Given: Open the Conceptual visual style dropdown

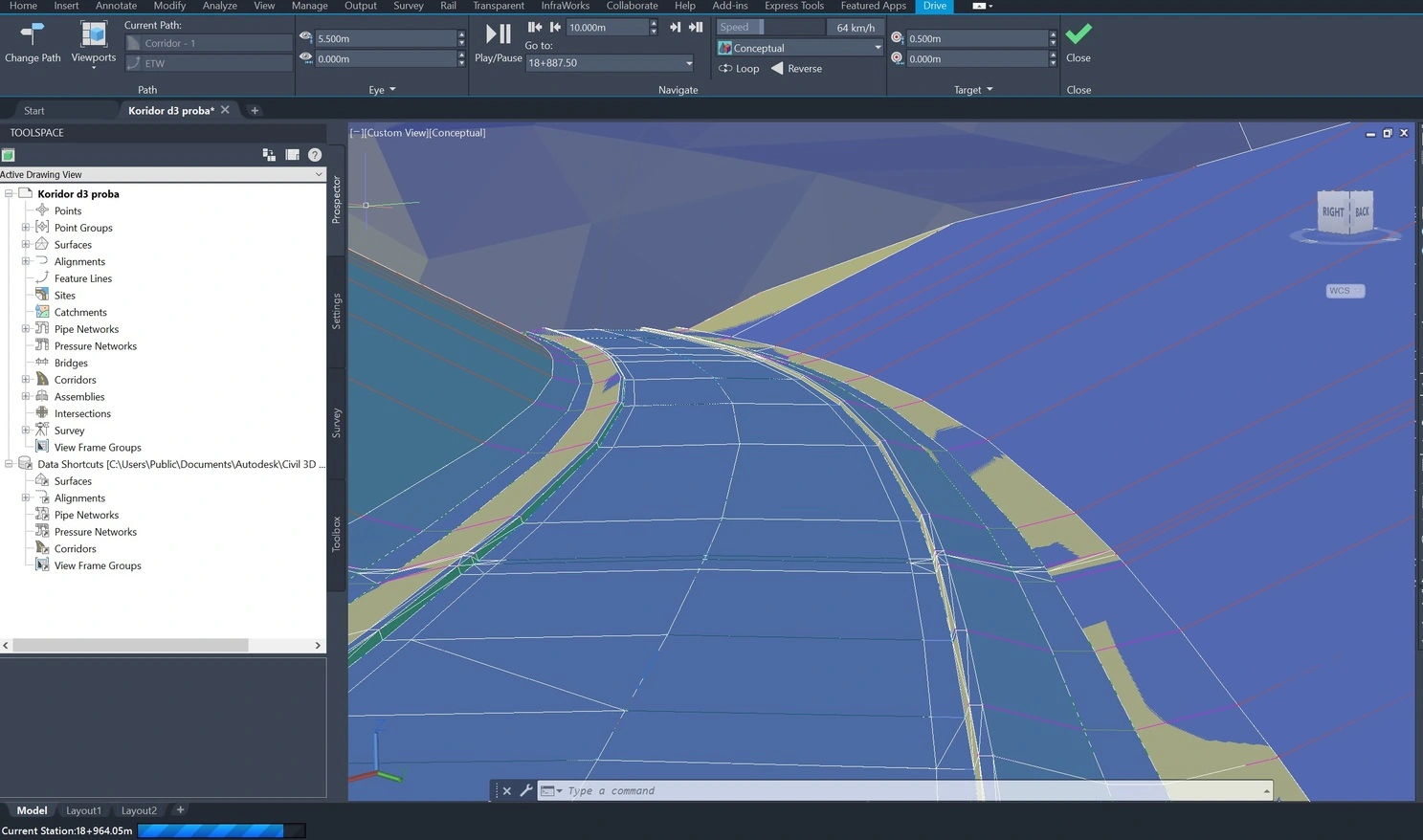Looking at the screenshot, I should click(x=877, y=47).
